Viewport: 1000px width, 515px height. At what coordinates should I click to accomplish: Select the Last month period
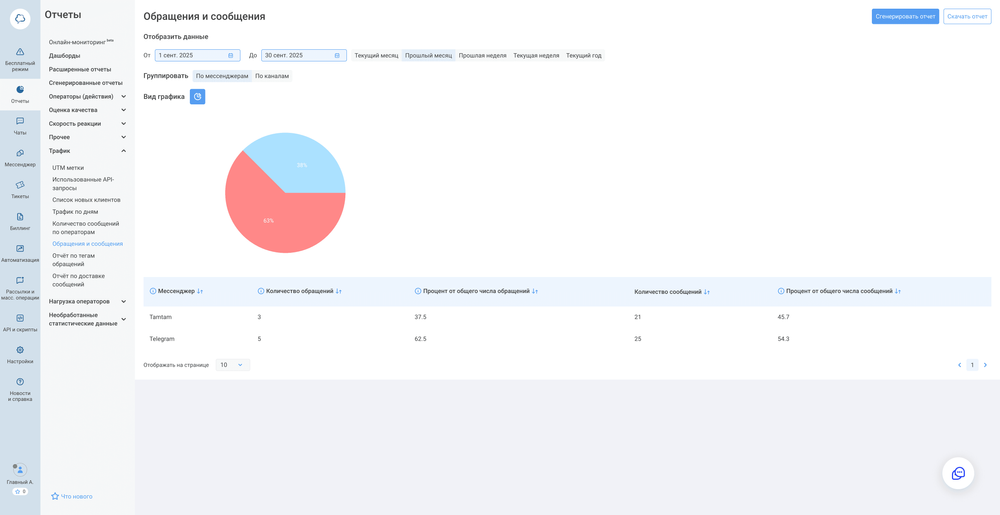click(x=428, y=56)
